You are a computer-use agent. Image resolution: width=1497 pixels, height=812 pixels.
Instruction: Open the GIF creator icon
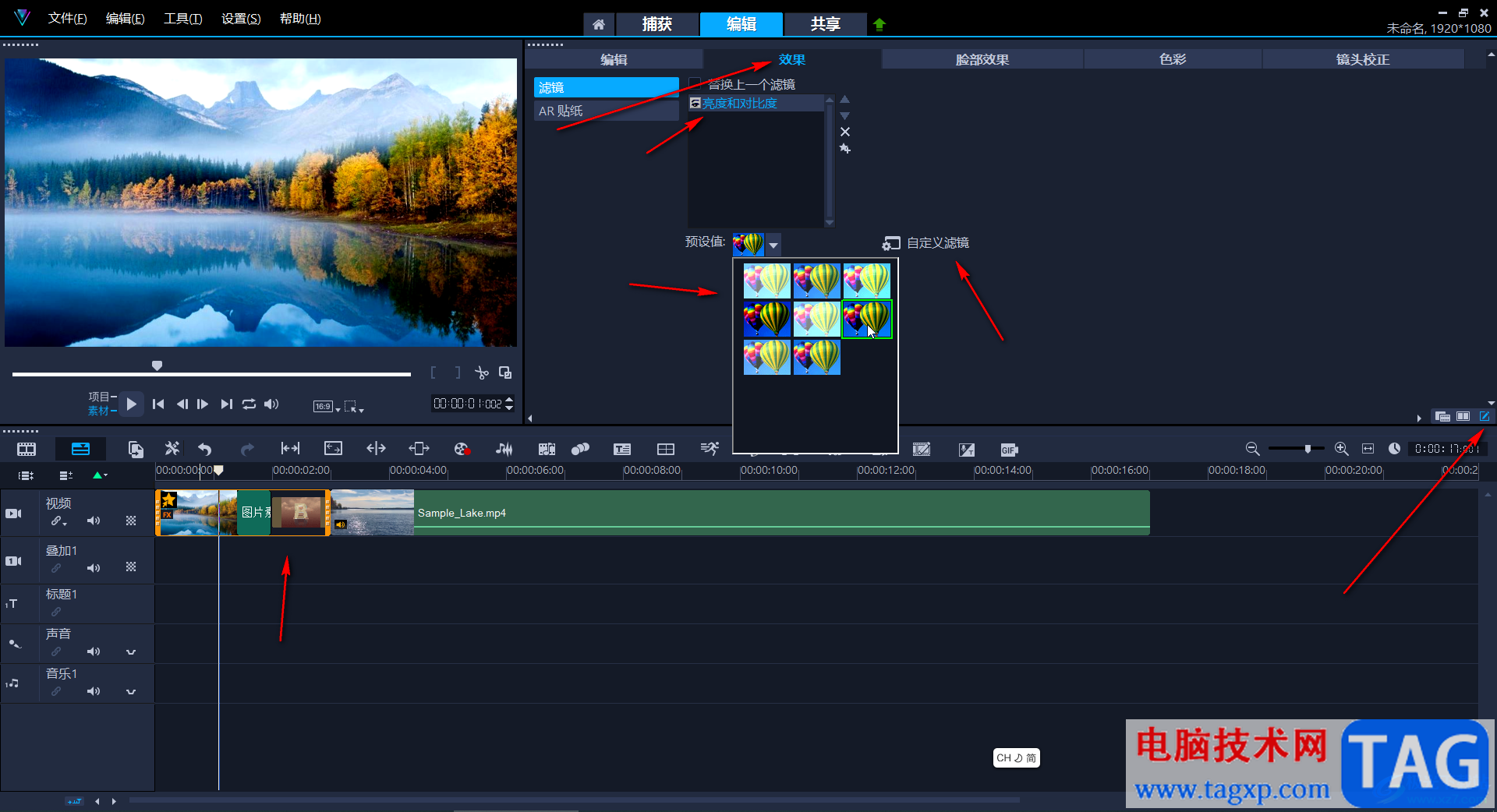pyautogui.click(x=1009, y=450)
